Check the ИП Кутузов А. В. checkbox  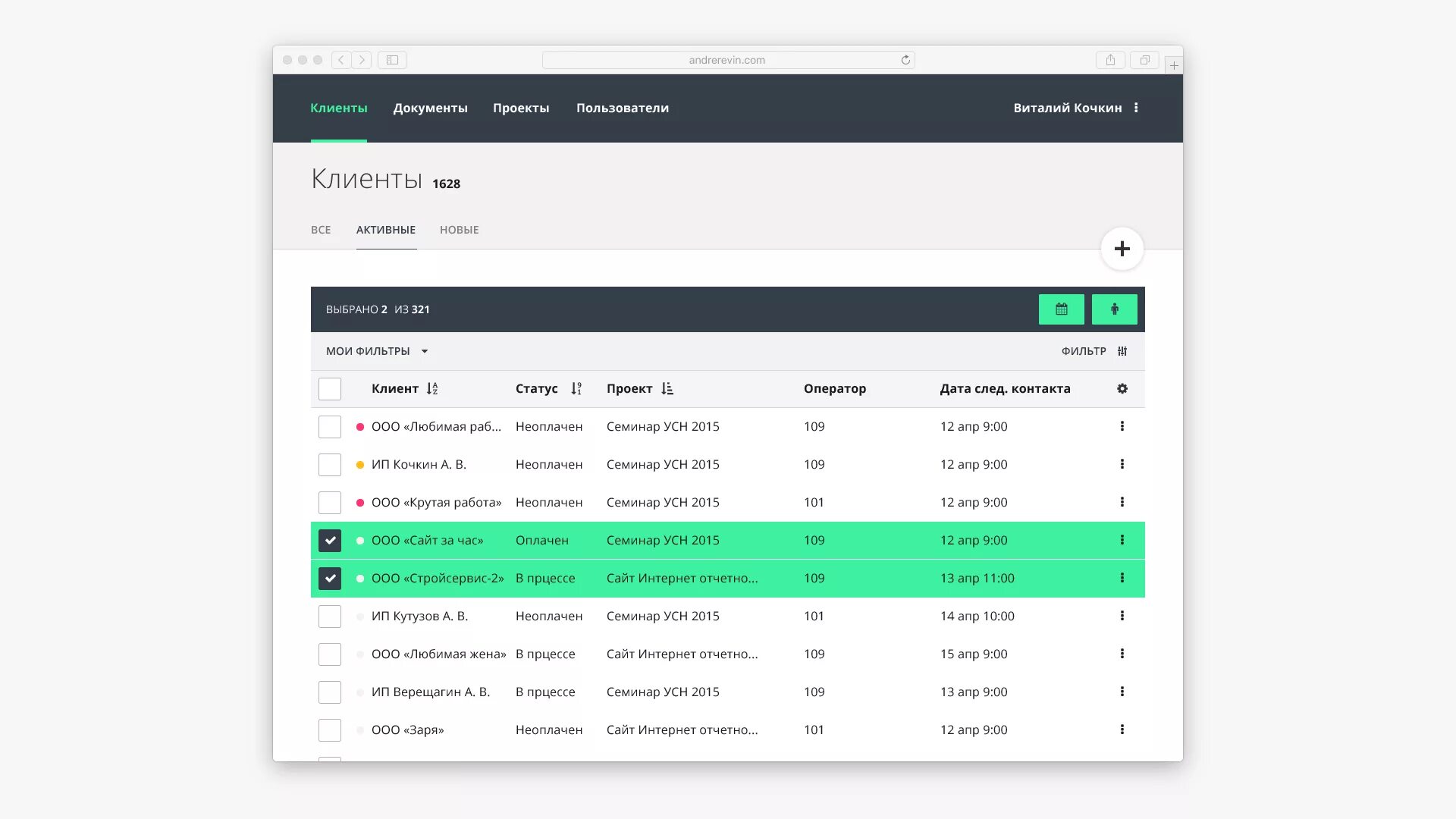[330, 617]
